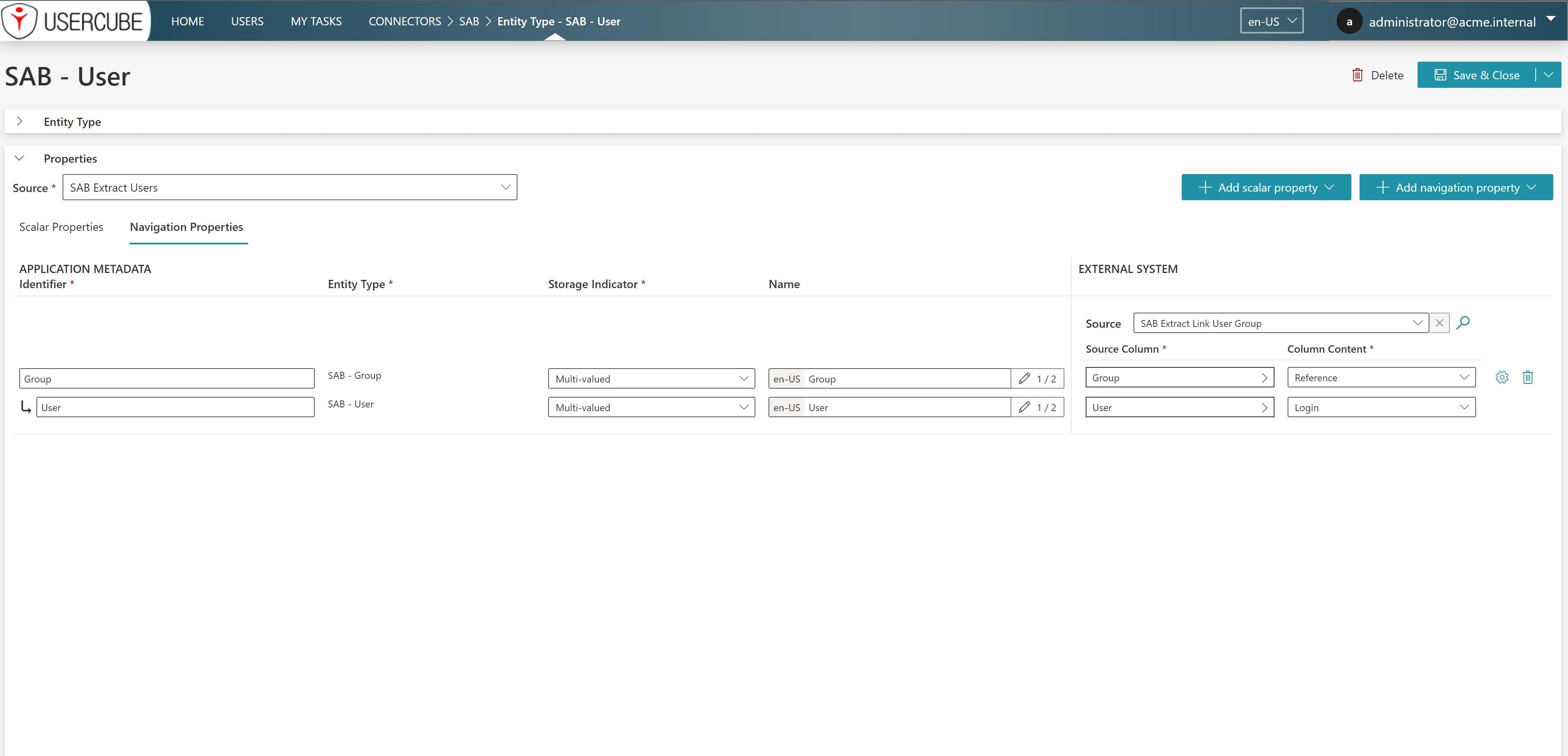Open USERS menu item

247,21
